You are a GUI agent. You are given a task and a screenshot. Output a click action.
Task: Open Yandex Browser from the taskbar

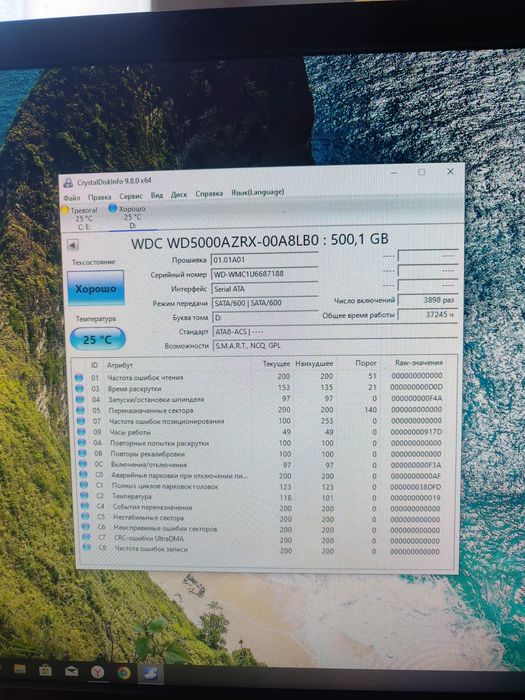point(98,672)
